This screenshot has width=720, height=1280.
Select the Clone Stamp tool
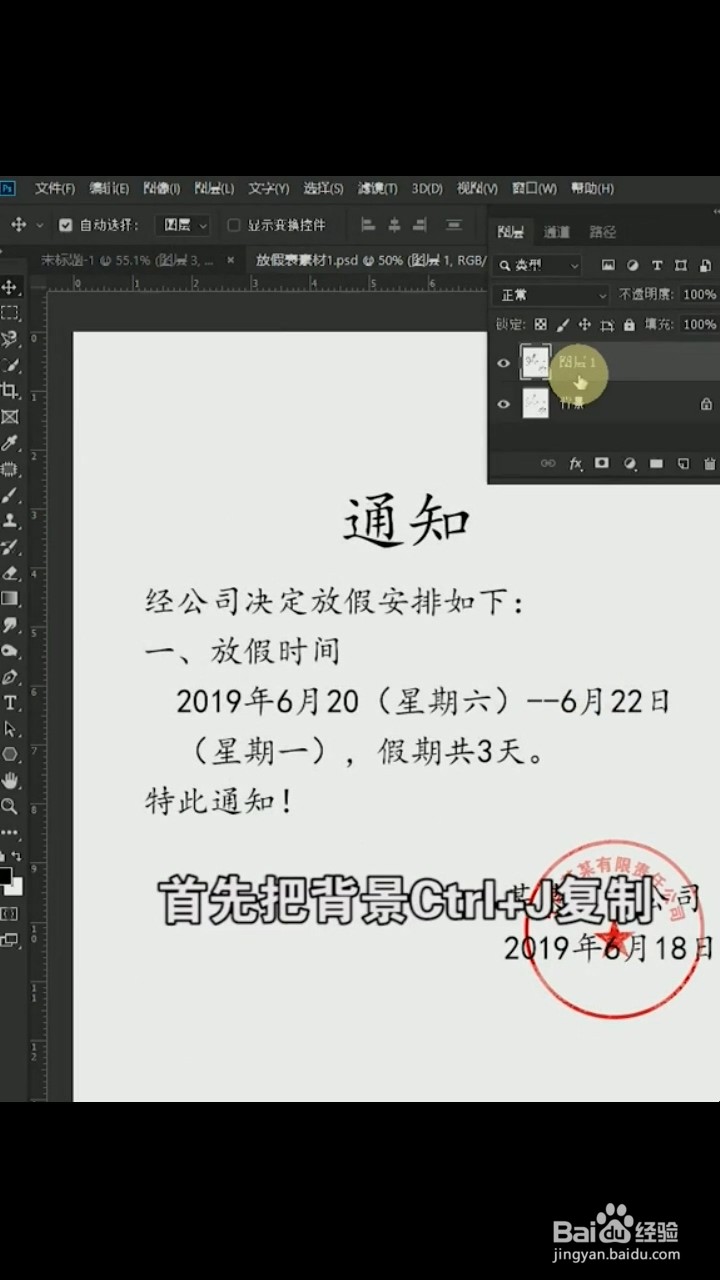point(10,521)
